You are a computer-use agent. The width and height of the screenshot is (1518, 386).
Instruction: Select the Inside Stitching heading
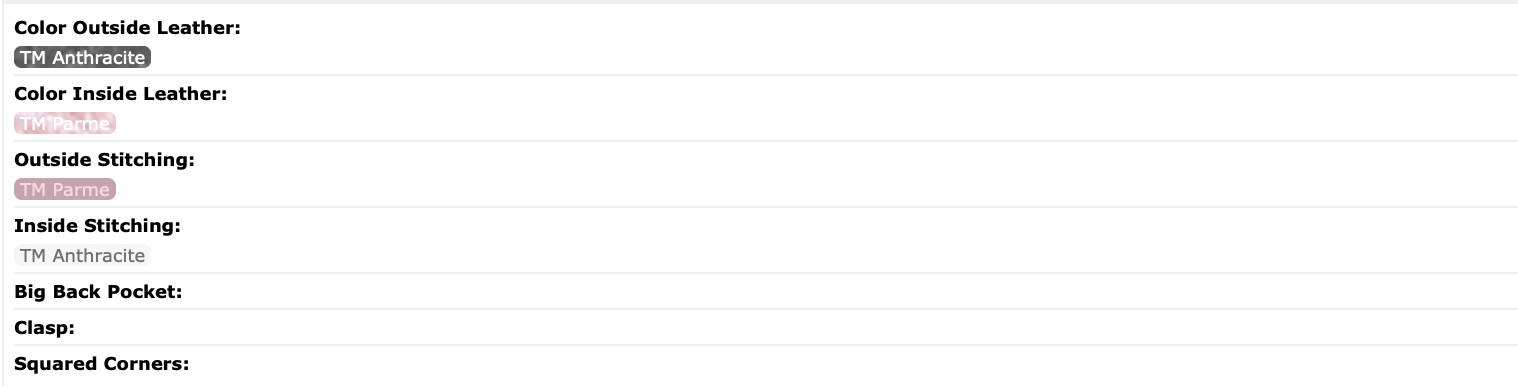(x=97, y=226)
